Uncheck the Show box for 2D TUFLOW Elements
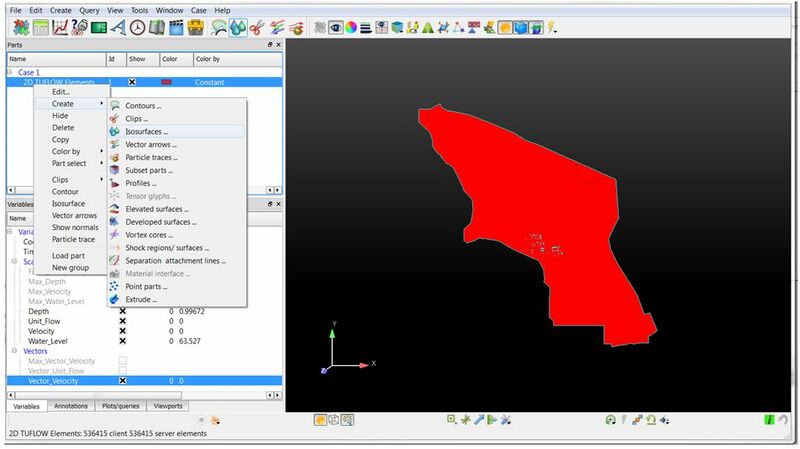 click(x=132, y=82)
